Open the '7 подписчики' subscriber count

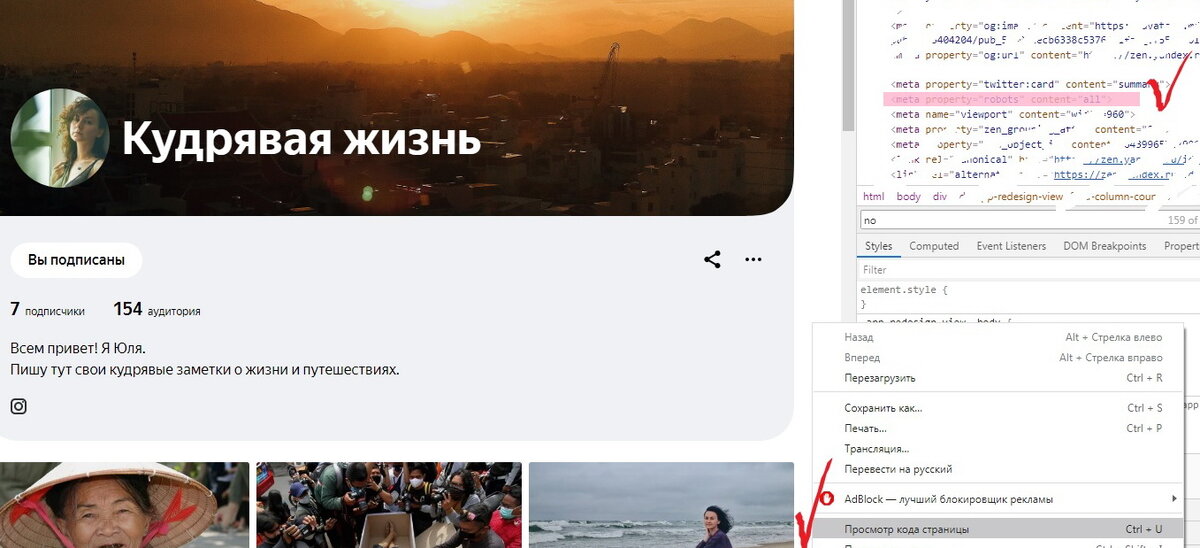(48, 310)
